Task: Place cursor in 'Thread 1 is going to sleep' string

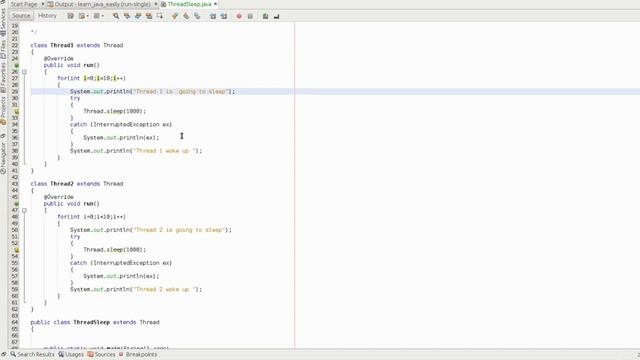Action: click(x=180, y=91)
